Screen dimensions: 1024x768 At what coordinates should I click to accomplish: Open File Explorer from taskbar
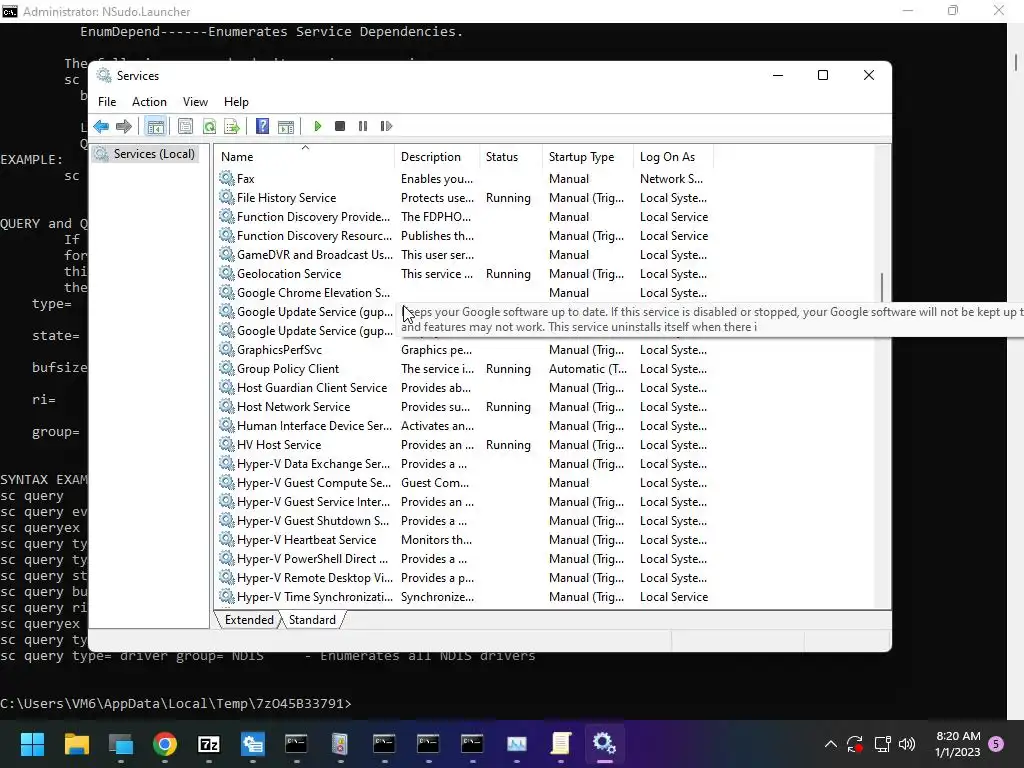point(76,744)
